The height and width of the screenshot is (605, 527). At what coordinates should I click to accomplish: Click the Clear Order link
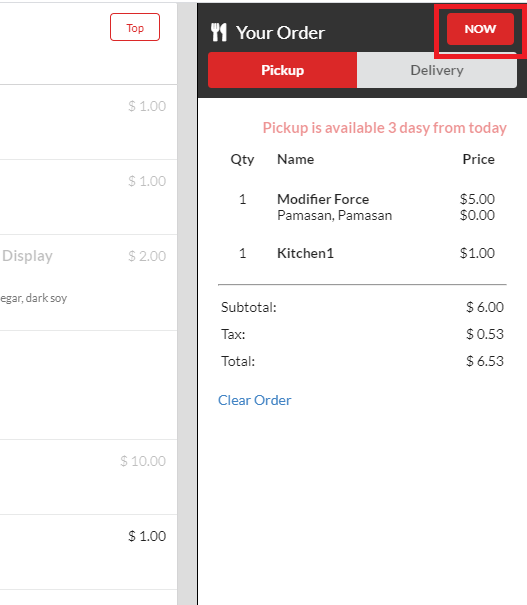tap(255, 400)
